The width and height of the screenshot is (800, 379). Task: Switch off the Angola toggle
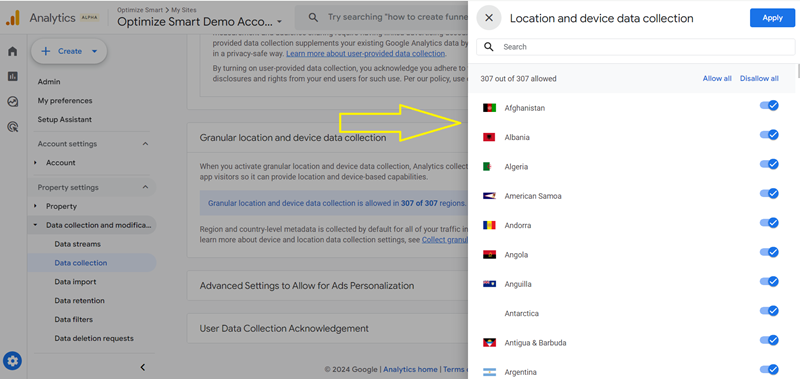pyautogui.click(x=769, y=252)
